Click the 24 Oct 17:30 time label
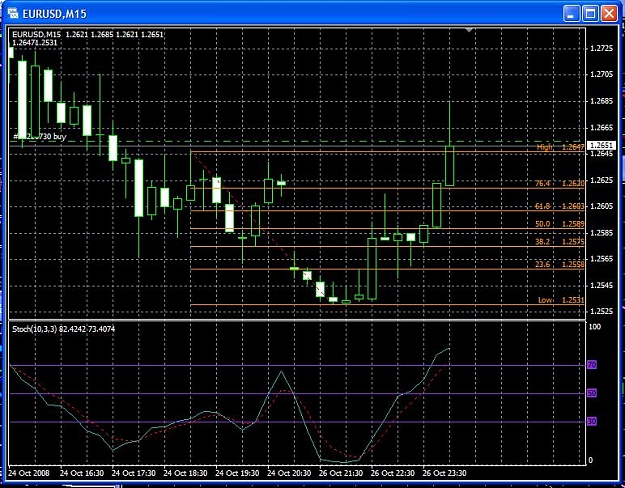Viewport: 625px width, 488px height. 134,473
